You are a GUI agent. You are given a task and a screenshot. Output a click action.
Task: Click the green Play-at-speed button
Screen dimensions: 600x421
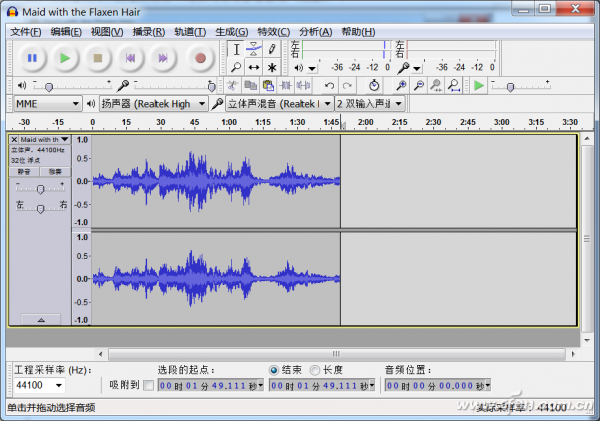(479, 85)
